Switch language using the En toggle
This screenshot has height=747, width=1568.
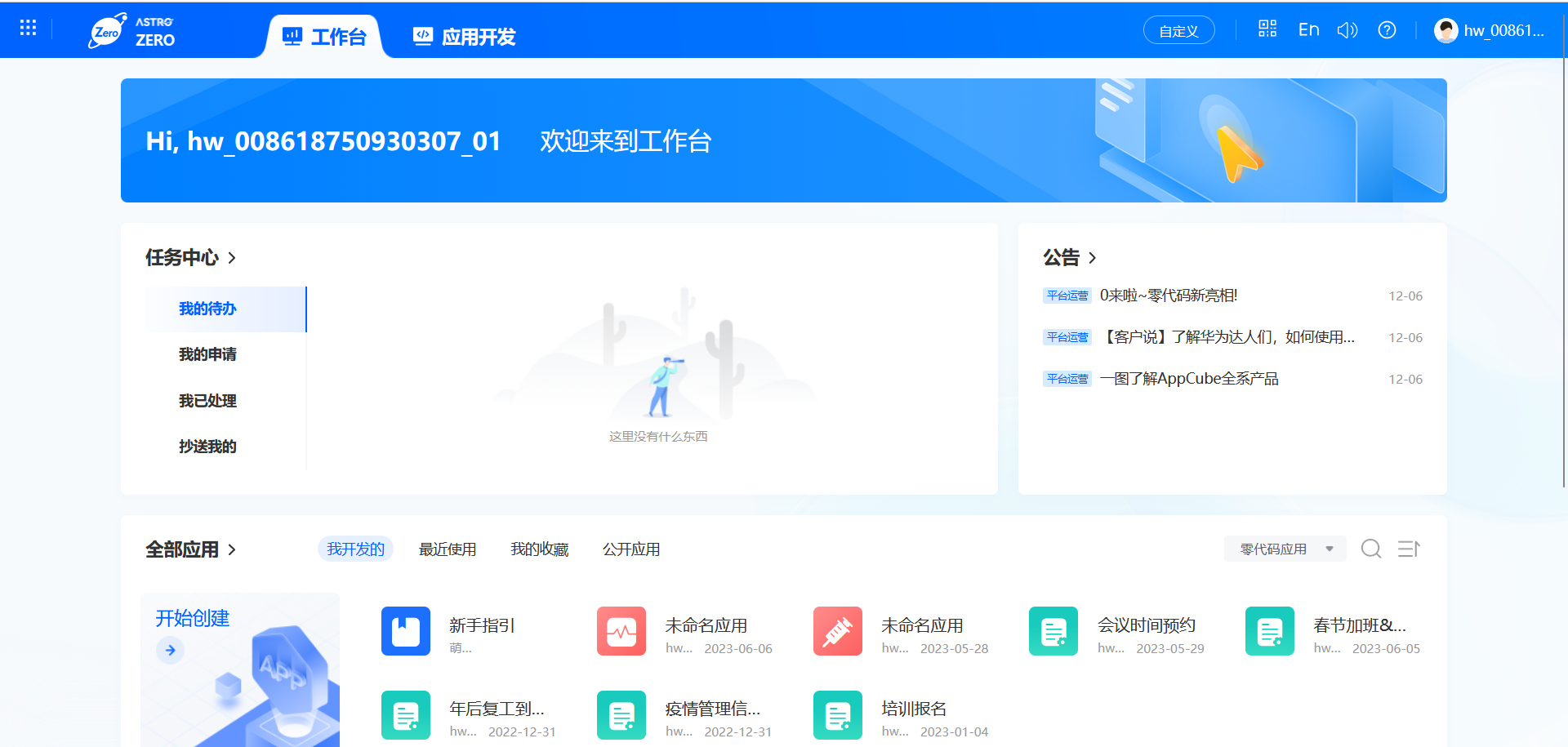point(1308,29)
